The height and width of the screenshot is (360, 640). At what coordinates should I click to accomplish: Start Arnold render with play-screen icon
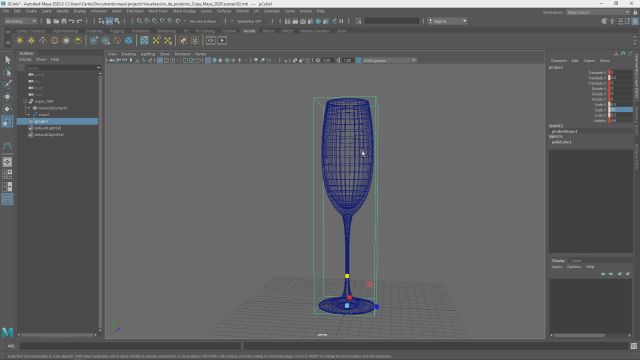(x=222, y=40)
